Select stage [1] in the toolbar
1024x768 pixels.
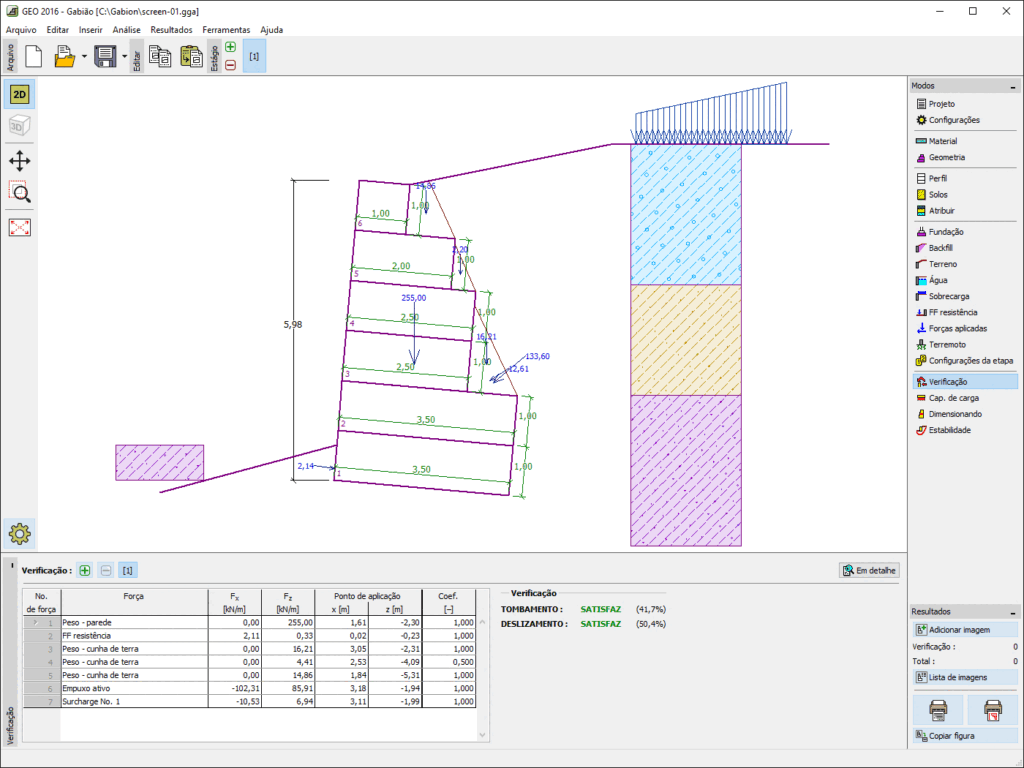tap(254, 57)
